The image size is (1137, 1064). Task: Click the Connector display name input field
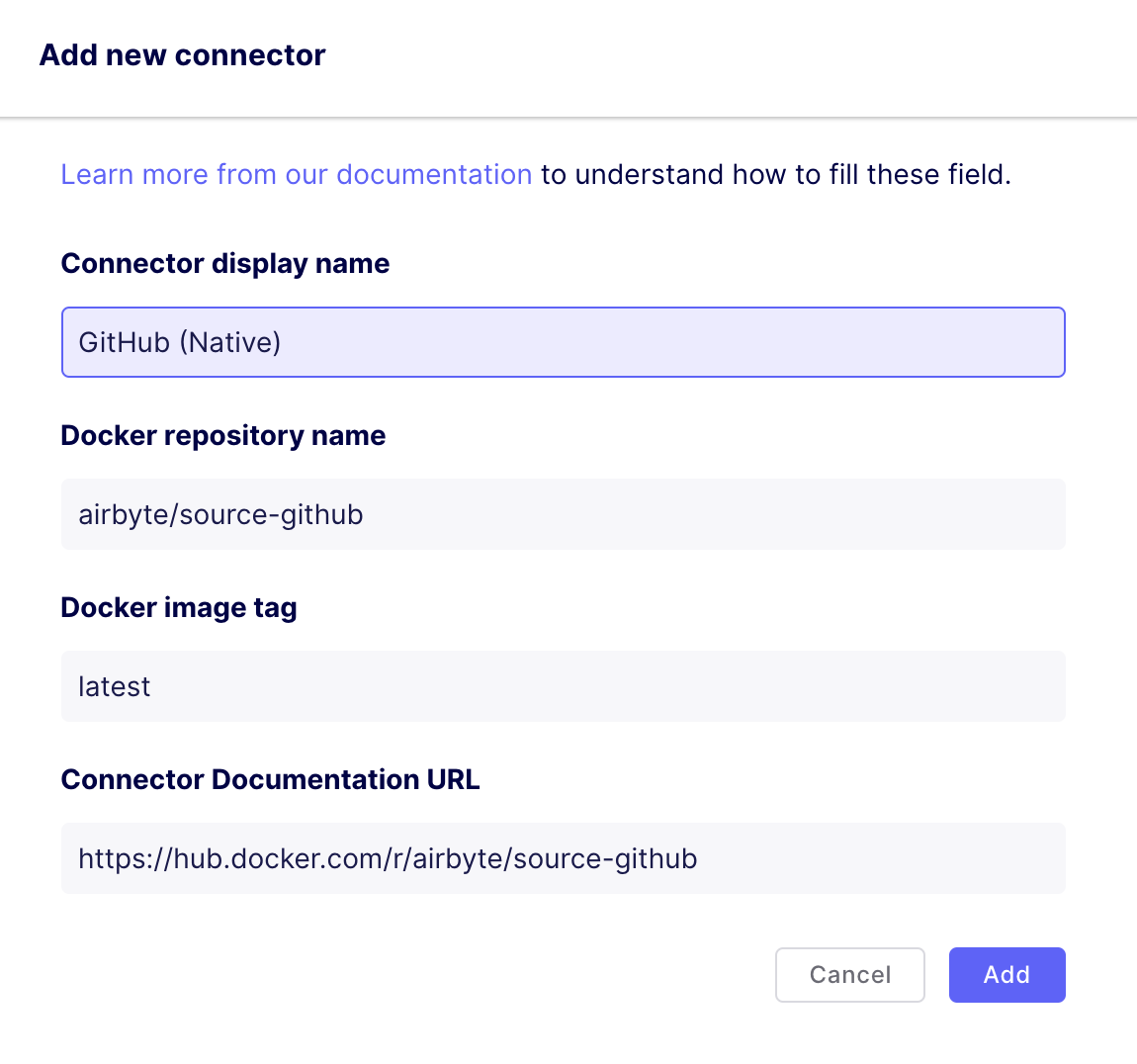pos(563,341)
